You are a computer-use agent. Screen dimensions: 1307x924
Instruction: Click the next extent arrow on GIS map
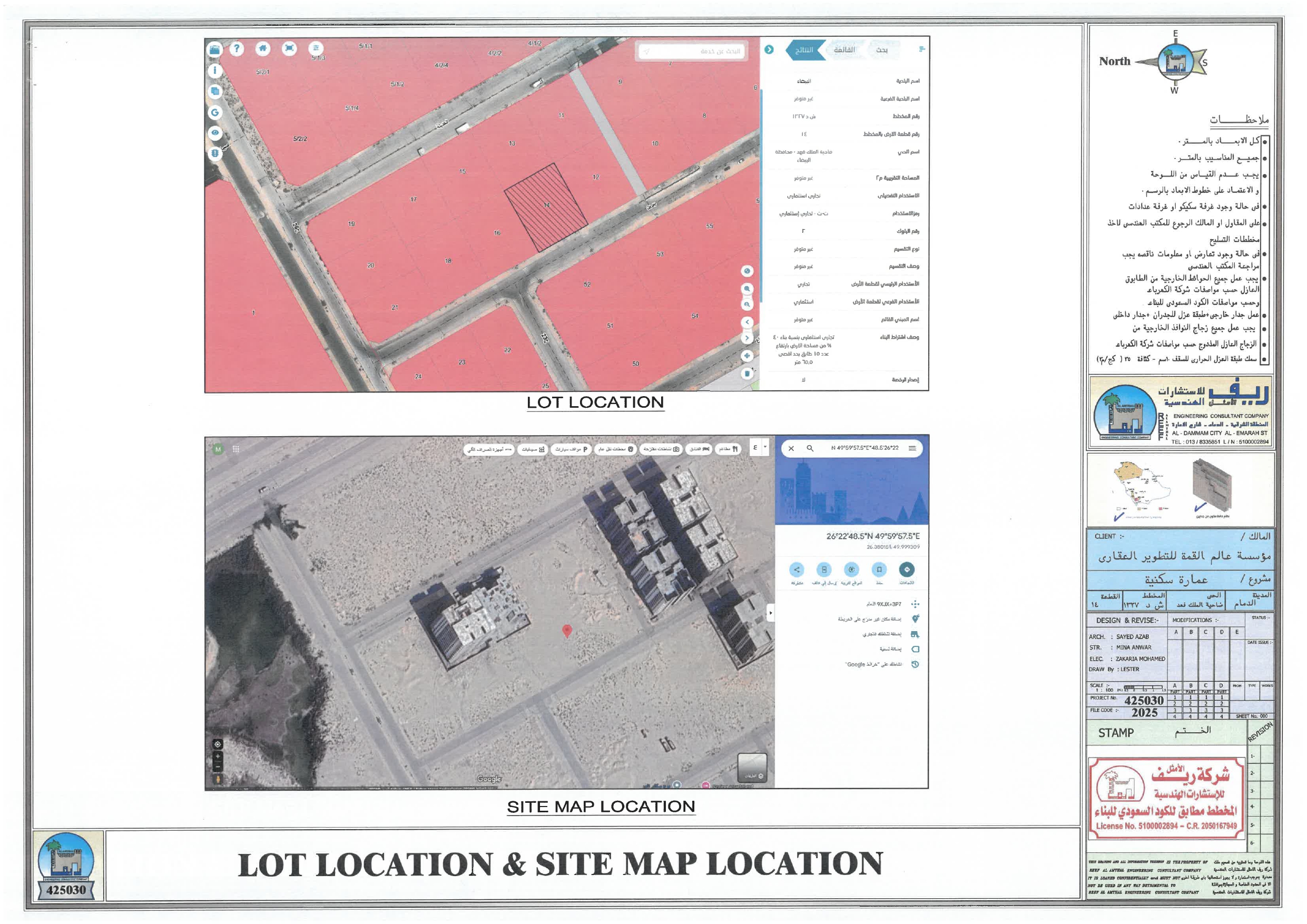tap(748, 338)
